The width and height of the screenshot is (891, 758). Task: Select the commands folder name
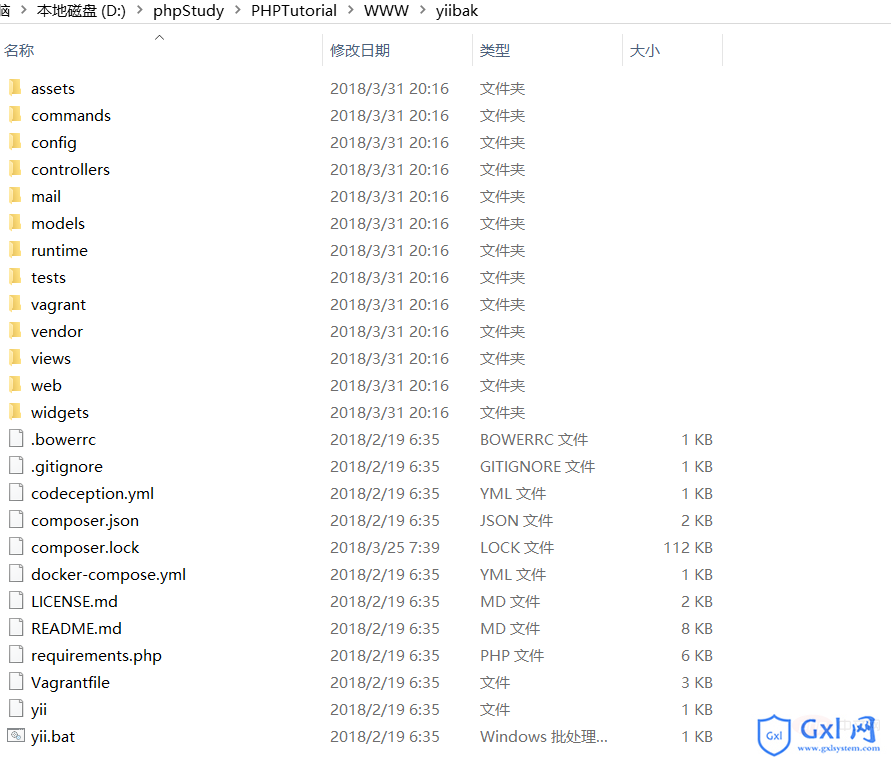[x=71, y=115]
